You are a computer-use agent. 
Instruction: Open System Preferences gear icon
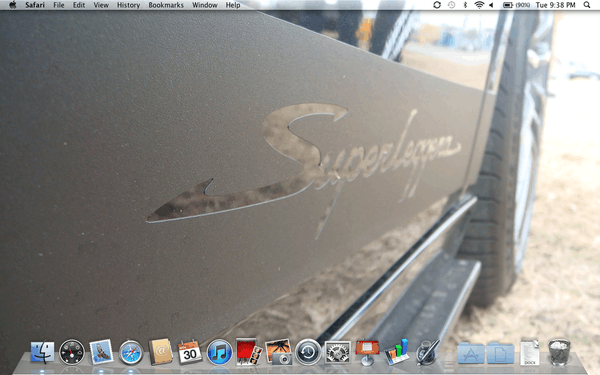click(337, 352)
